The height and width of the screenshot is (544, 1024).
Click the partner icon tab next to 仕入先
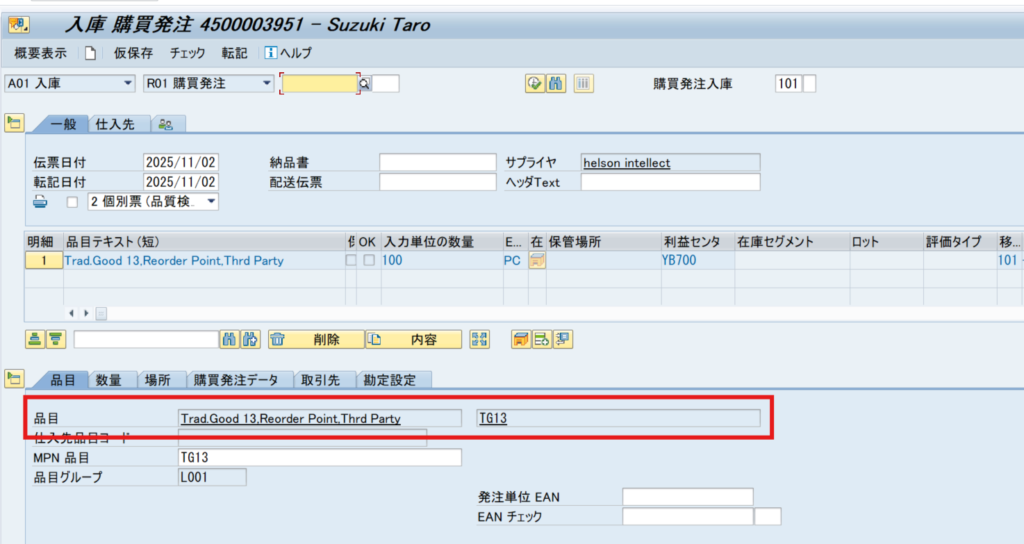click(166, 124)
